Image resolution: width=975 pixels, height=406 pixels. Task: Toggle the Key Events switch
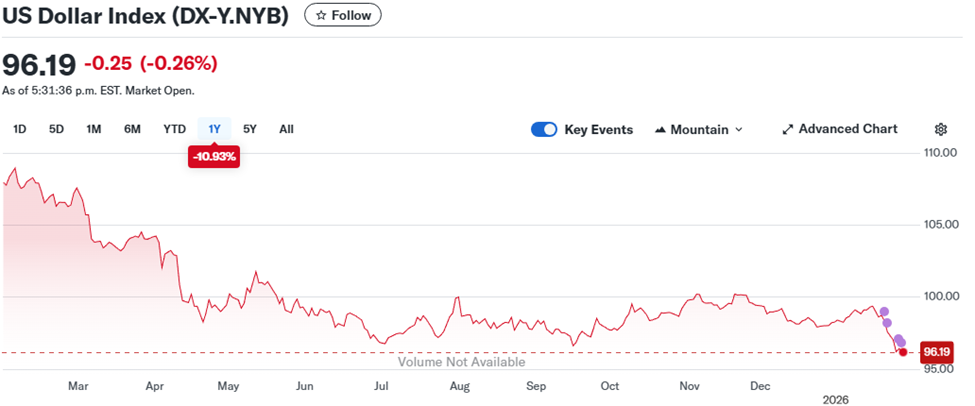click(x=544, y=129)
